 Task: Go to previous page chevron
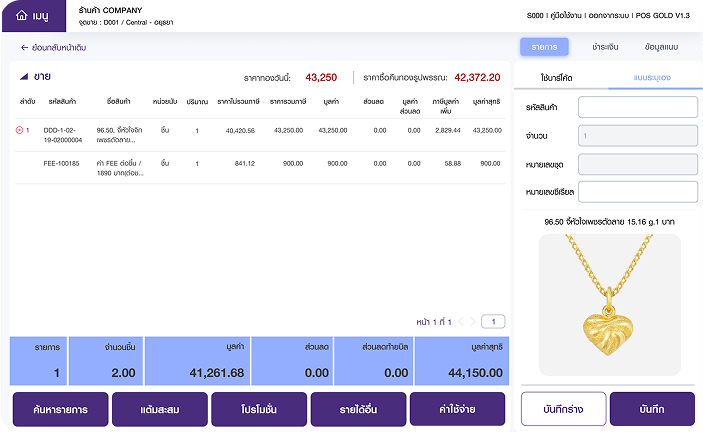pyautogui.click(x=461, y=322)
